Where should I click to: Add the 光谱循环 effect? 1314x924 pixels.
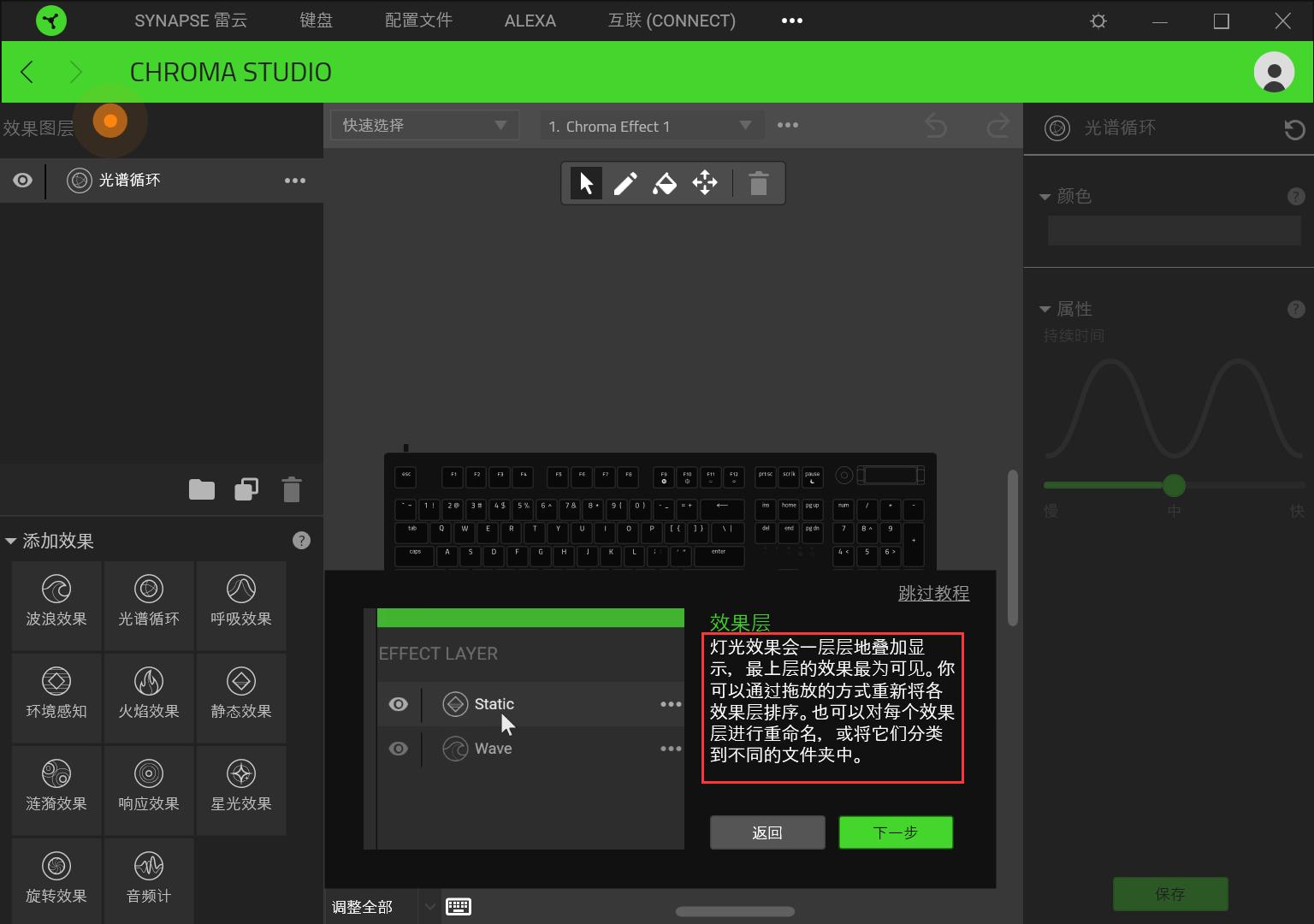(x=149, y=605)
